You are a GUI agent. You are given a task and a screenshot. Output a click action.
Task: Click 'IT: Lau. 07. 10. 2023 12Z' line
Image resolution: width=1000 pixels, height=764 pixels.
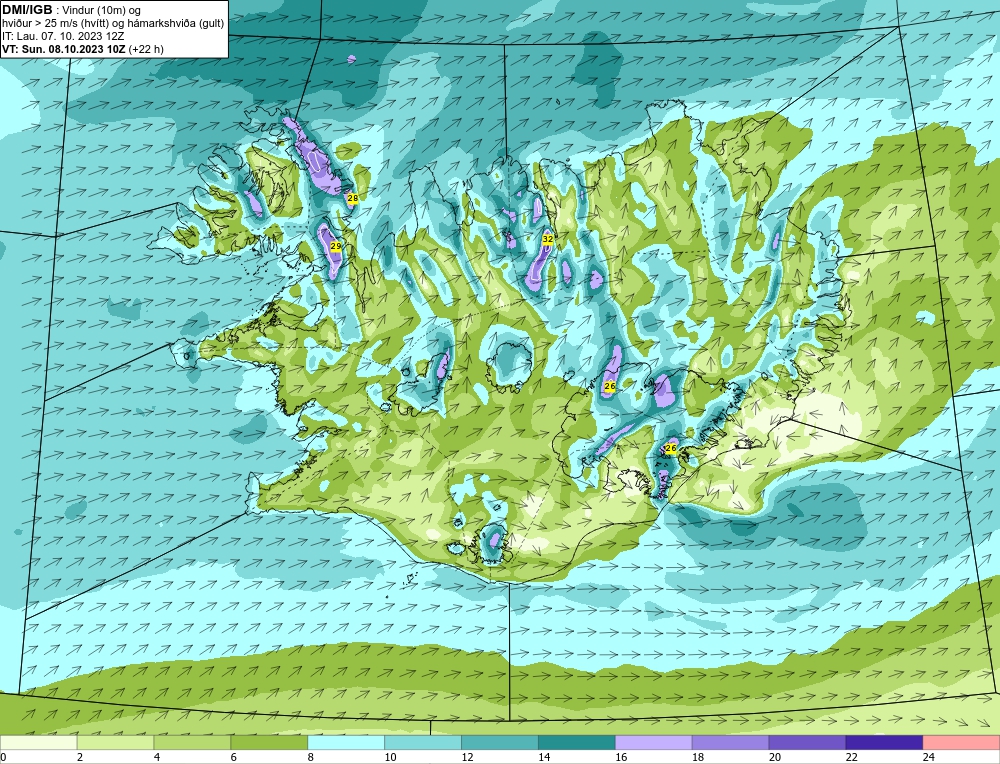(x=63, y=36)
